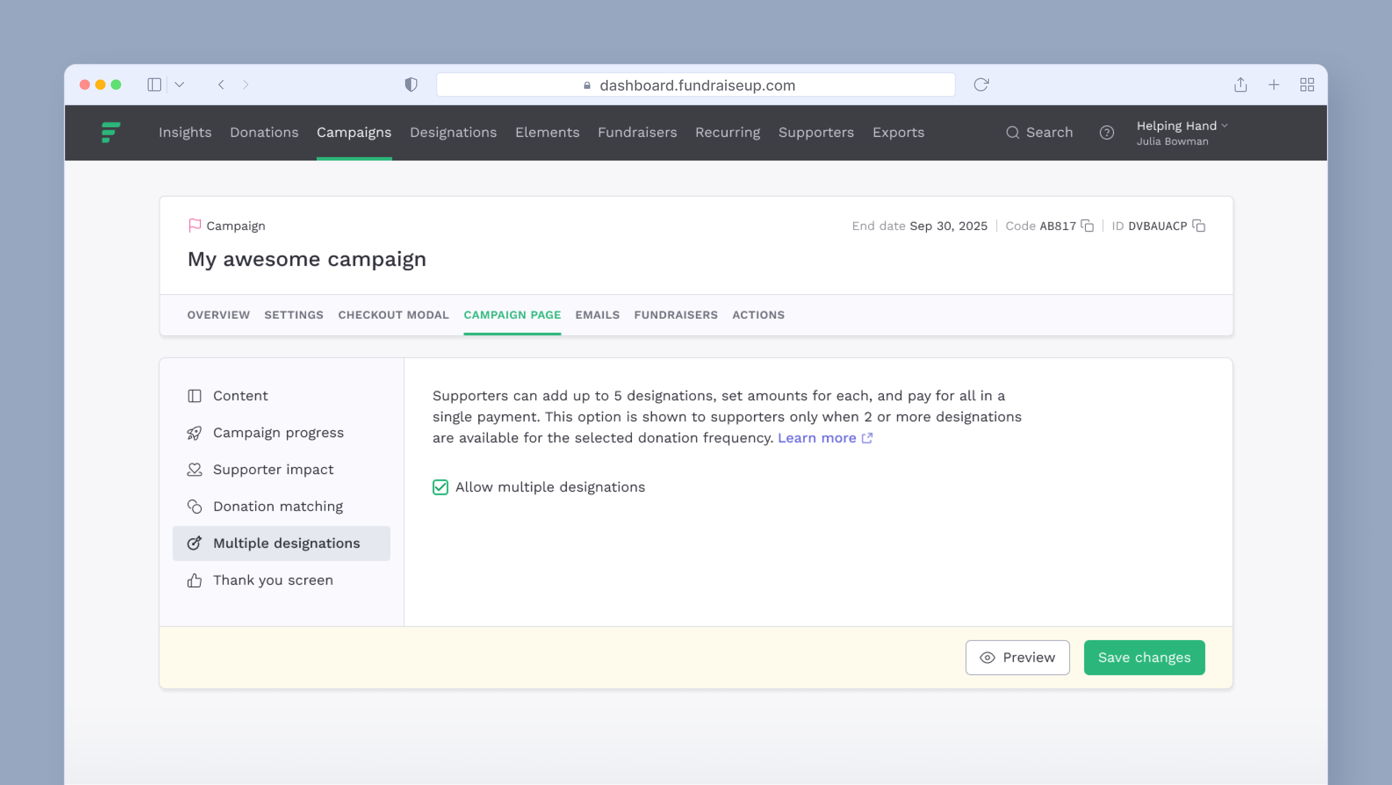Copy the campaign code AB817
The image size is (1392, 785).
(1086, 226)
